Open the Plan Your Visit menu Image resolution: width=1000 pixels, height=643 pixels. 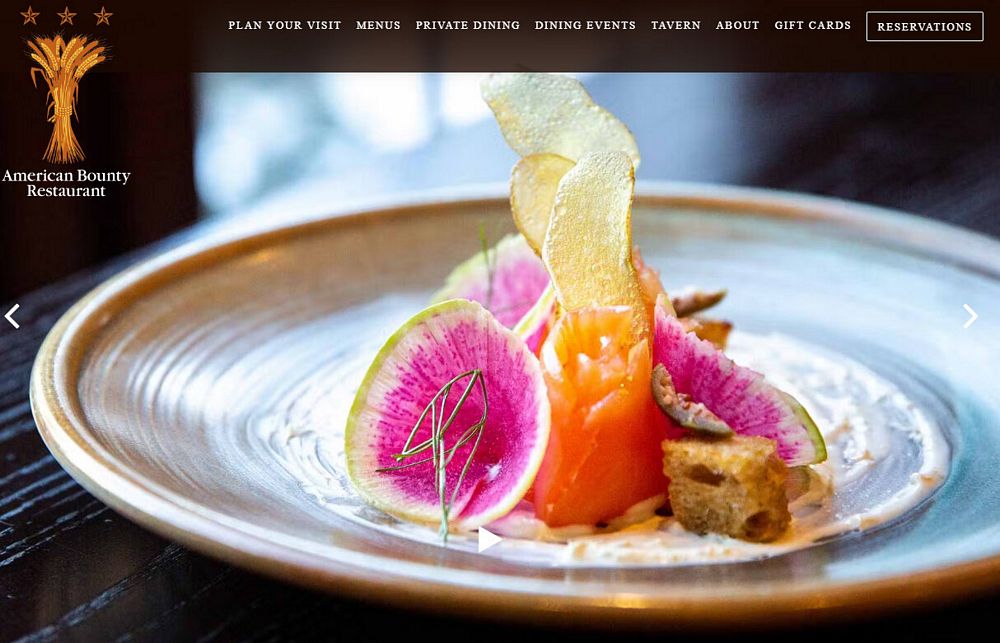coord(284,26)
